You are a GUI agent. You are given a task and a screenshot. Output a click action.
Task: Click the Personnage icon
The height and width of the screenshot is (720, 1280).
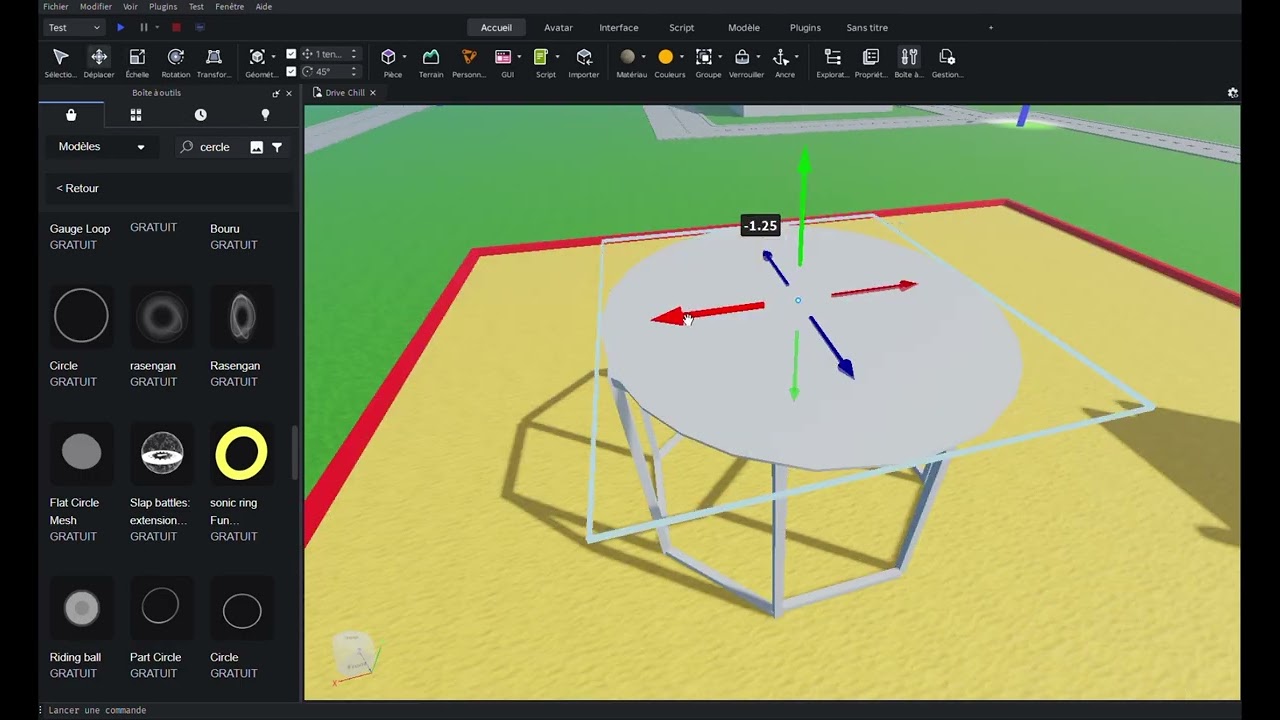469,63
